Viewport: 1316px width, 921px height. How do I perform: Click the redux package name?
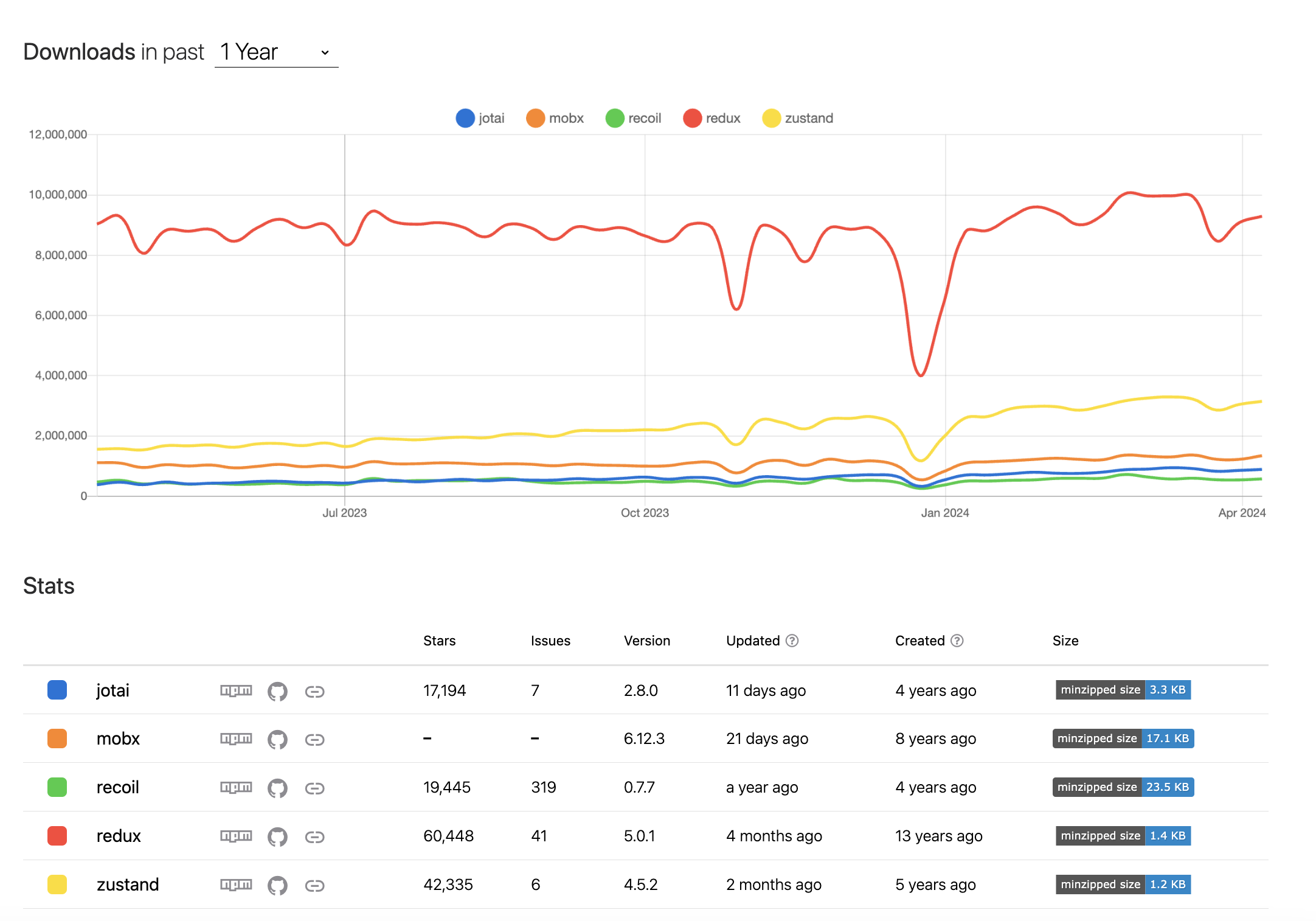pos(119,836)
